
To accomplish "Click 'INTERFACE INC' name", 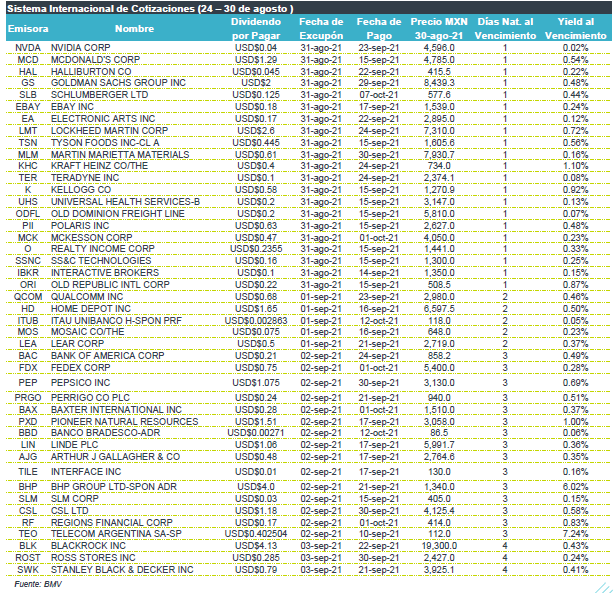I will tap(86, 472).
